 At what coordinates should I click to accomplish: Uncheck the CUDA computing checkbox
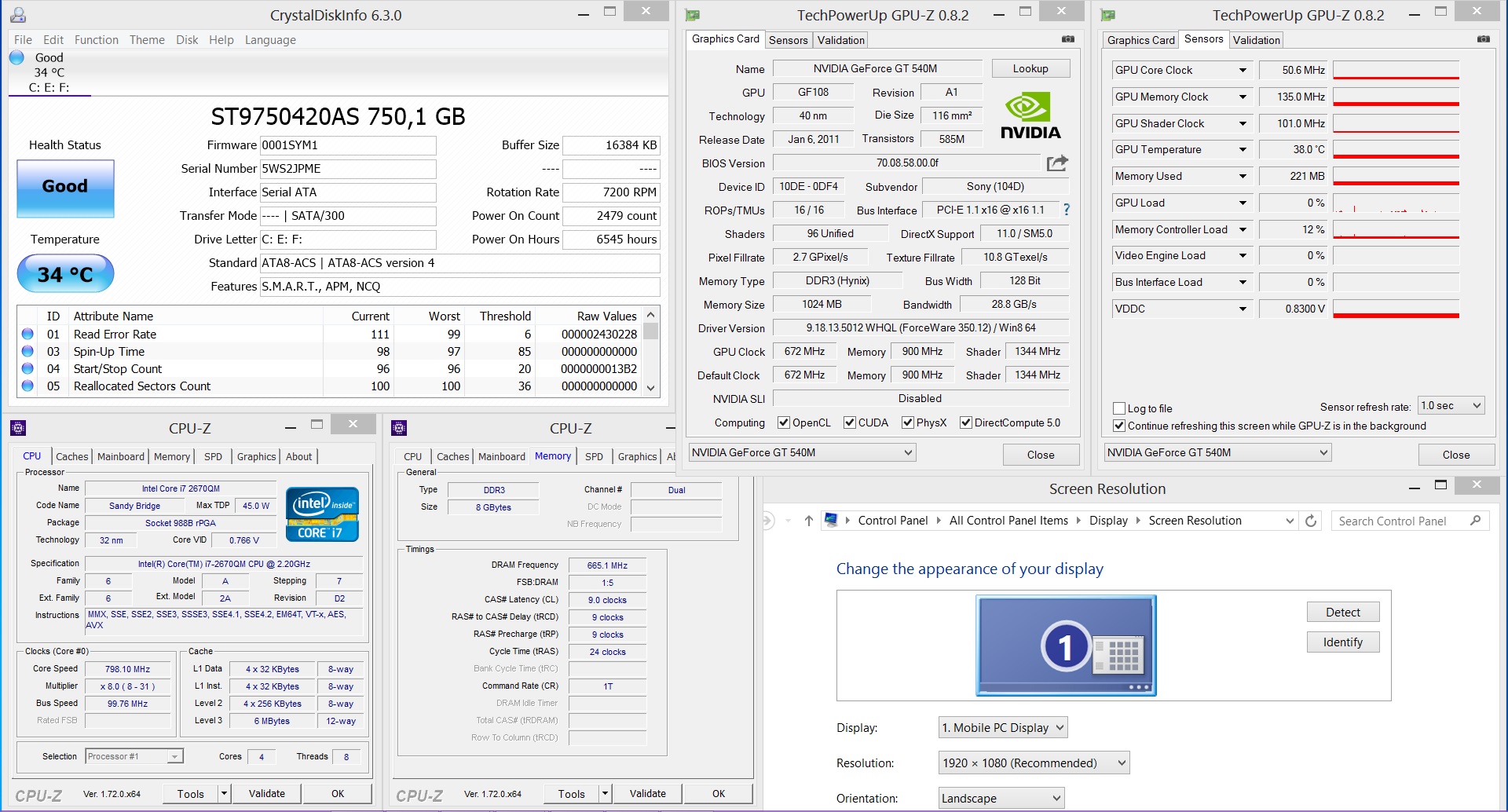pos(849,422)
